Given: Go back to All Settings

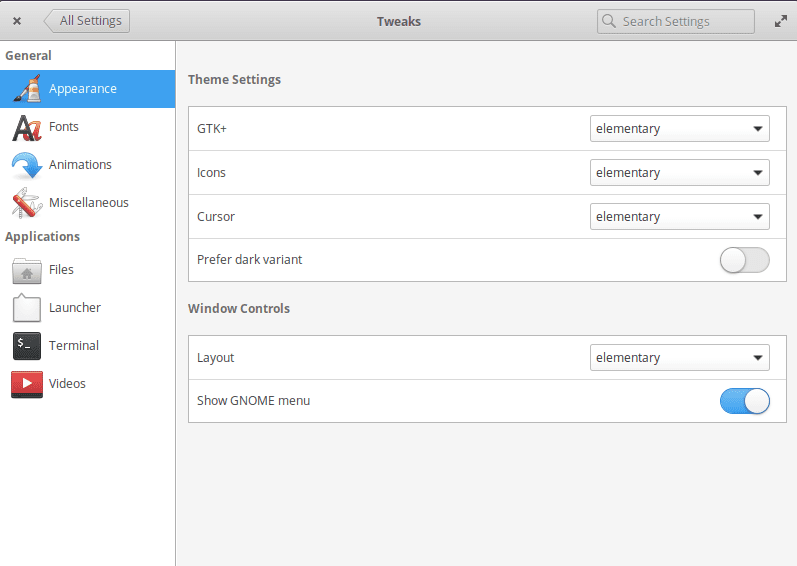Looking at the screenshot, I should pos(87,21).
